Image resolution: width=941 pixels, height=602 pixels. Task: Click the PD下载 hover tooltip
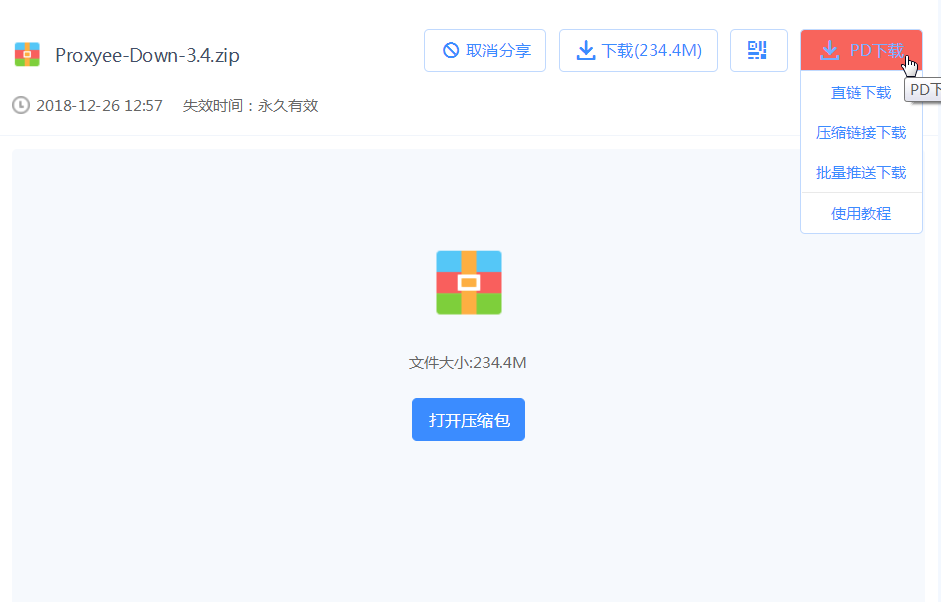coord(924,90)
